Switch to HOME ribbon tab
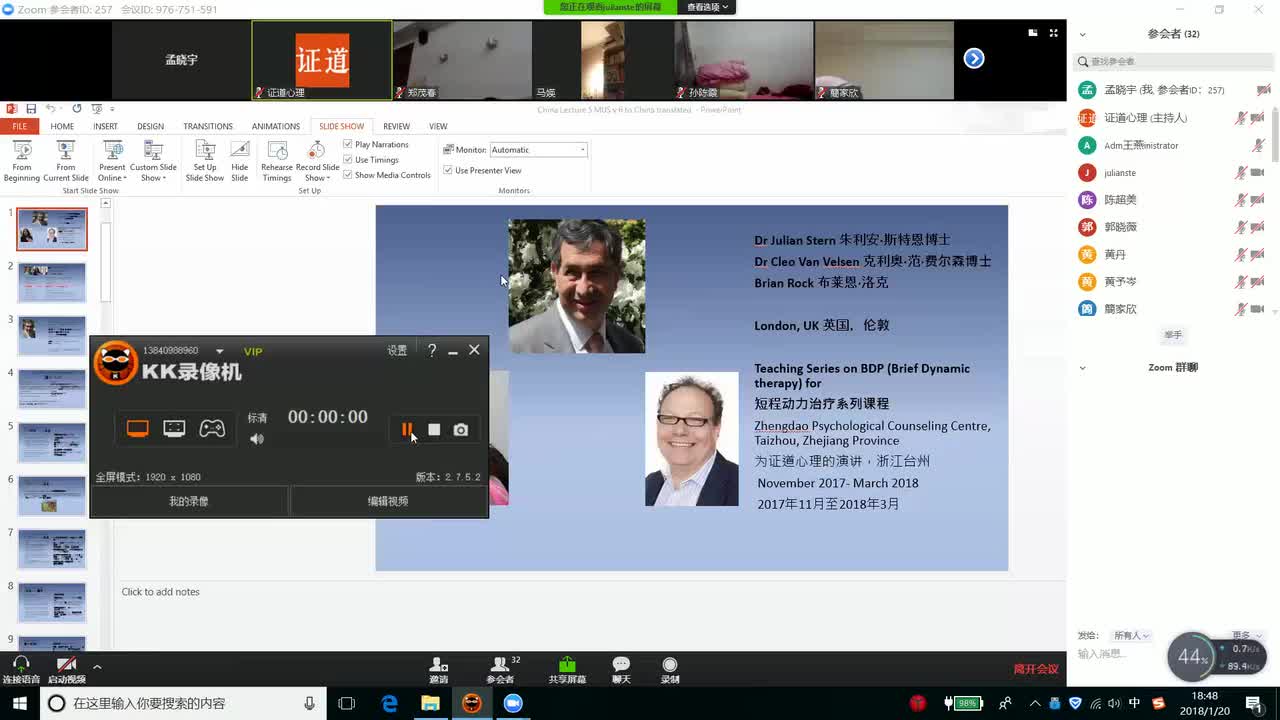This screenshot has height=720, width=1280. pyautogui.click(x=62, y=126)
